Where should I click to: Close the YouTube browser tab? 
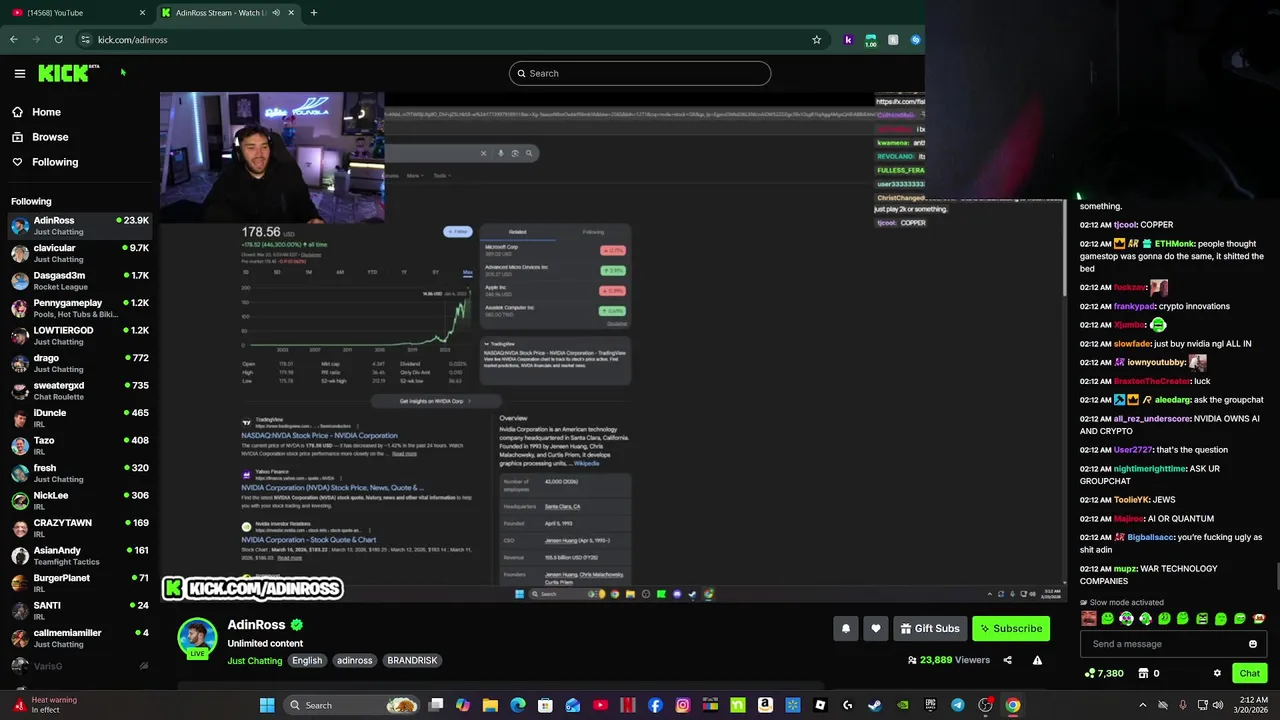pyautogui.click(x=142, y=13)
